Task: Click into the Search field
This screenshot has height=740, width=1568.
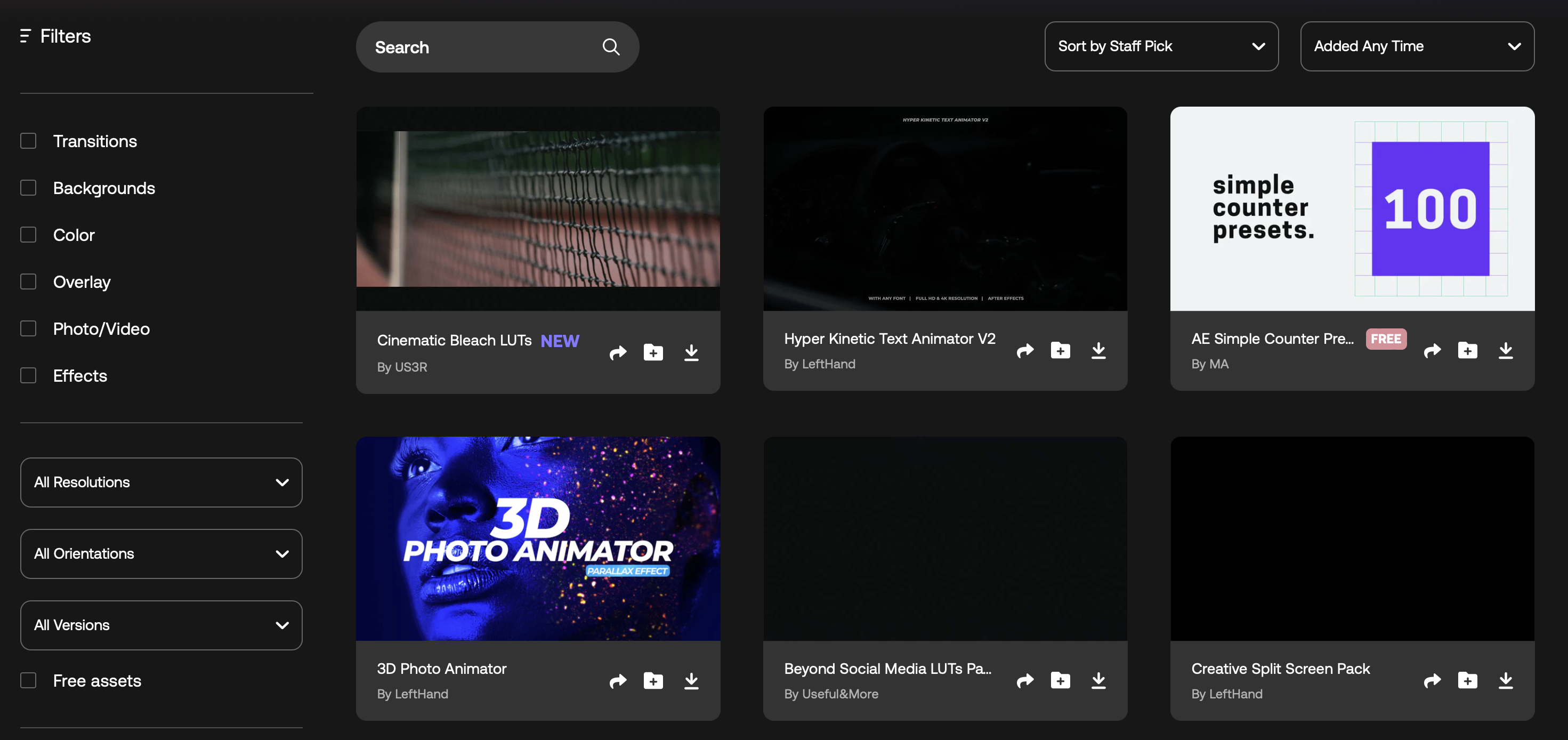Action: (x=481, y=47)
